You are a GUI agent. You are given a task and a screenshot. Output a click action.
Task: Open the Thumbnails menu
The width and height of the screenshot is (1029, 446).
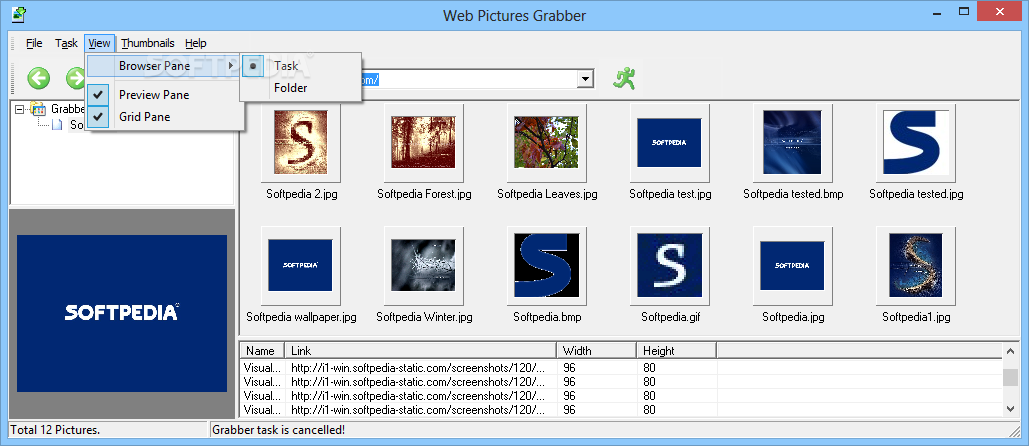pyautogui.click(x=148, y=43)
